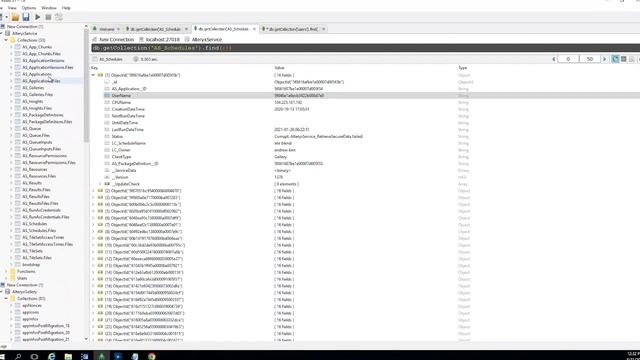This screenshot has height=360, width=640.
Task: Select the AS_Applications collection icon
Action: [18, 74]
